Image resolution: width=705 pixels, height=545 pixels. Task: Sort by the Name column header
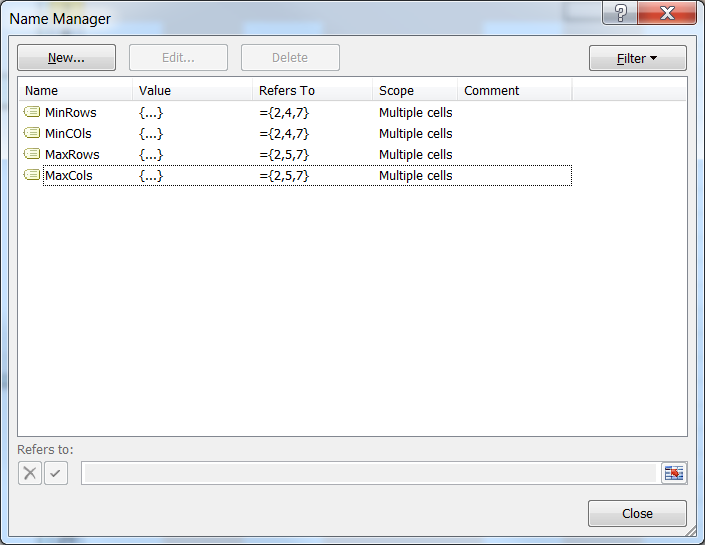(x=75, y=90)
